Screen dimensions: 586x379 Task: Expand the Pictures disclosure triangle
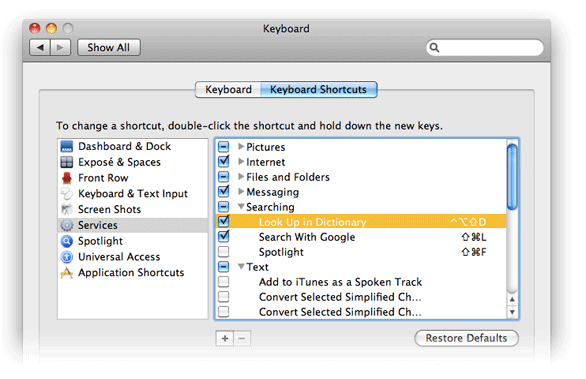[x=241, y=147]
